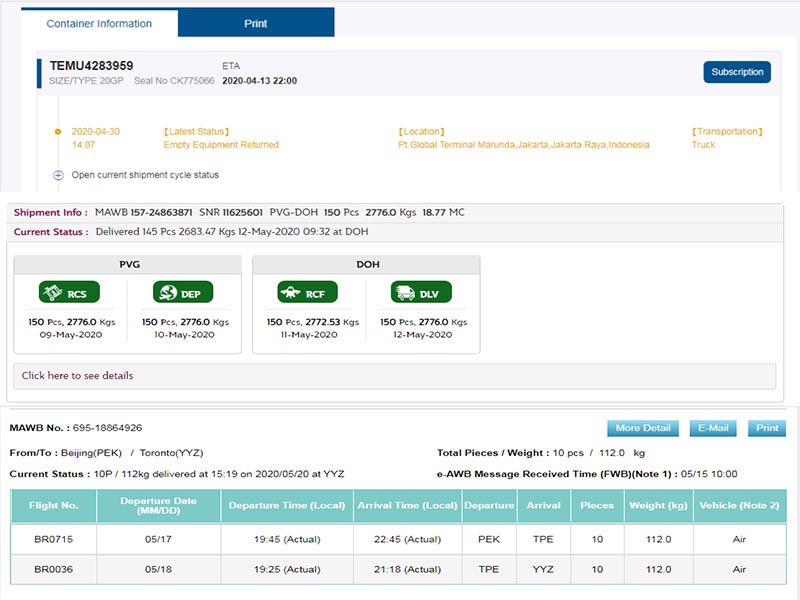Click the RCF status icon under DOH

[x=308, y=293]
